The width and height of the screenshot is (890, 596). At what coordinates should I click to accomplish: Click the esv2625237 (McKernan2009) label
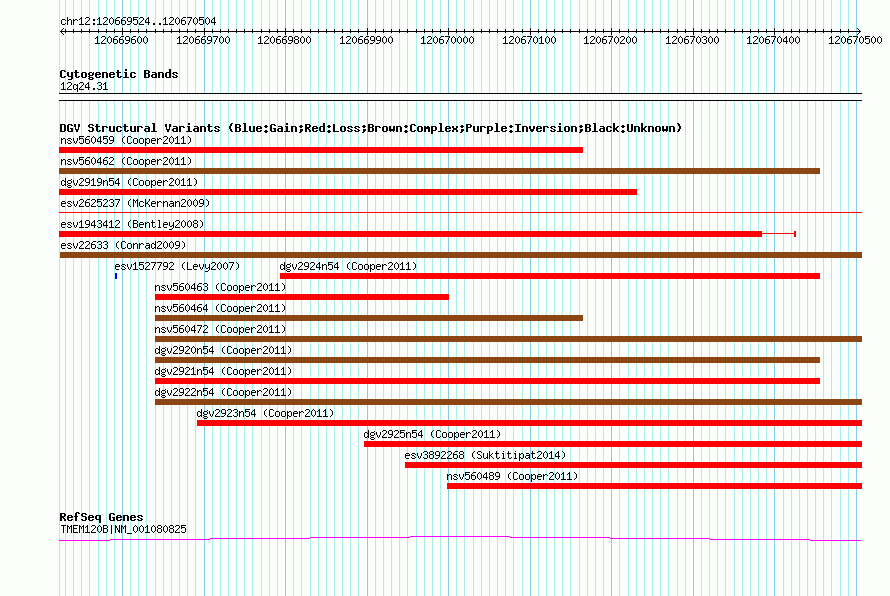135,203
